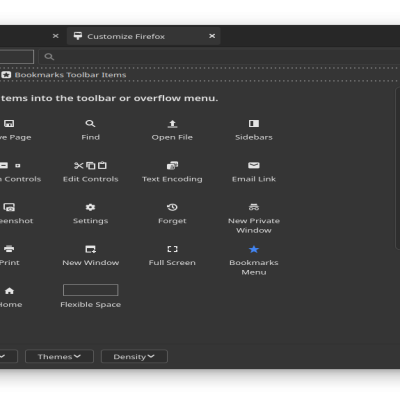Viewport: 400px width, 400px height.
Task: Click the Settings gear icon
Action: 90,207
